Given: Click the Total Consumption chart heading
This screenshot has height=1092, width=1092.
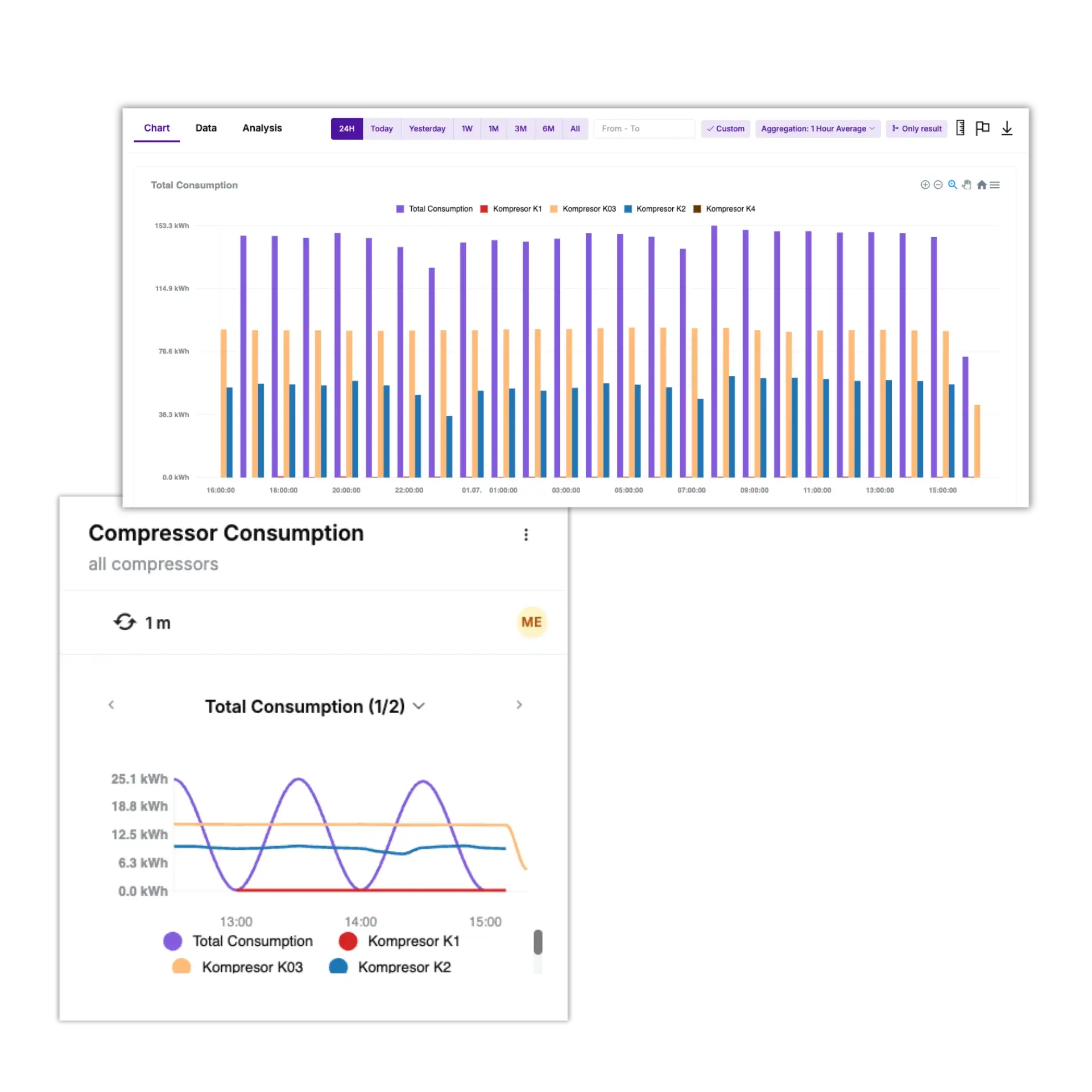Looking at the screenshot, I should click(194, 185).
